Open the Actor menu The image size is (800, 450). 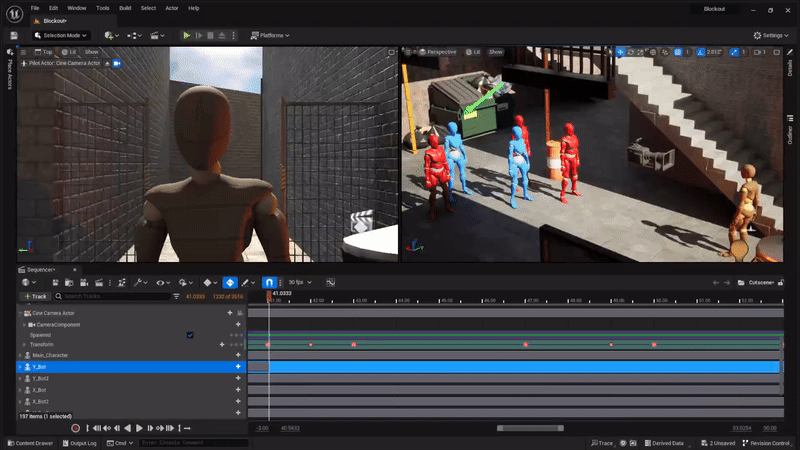171,8
